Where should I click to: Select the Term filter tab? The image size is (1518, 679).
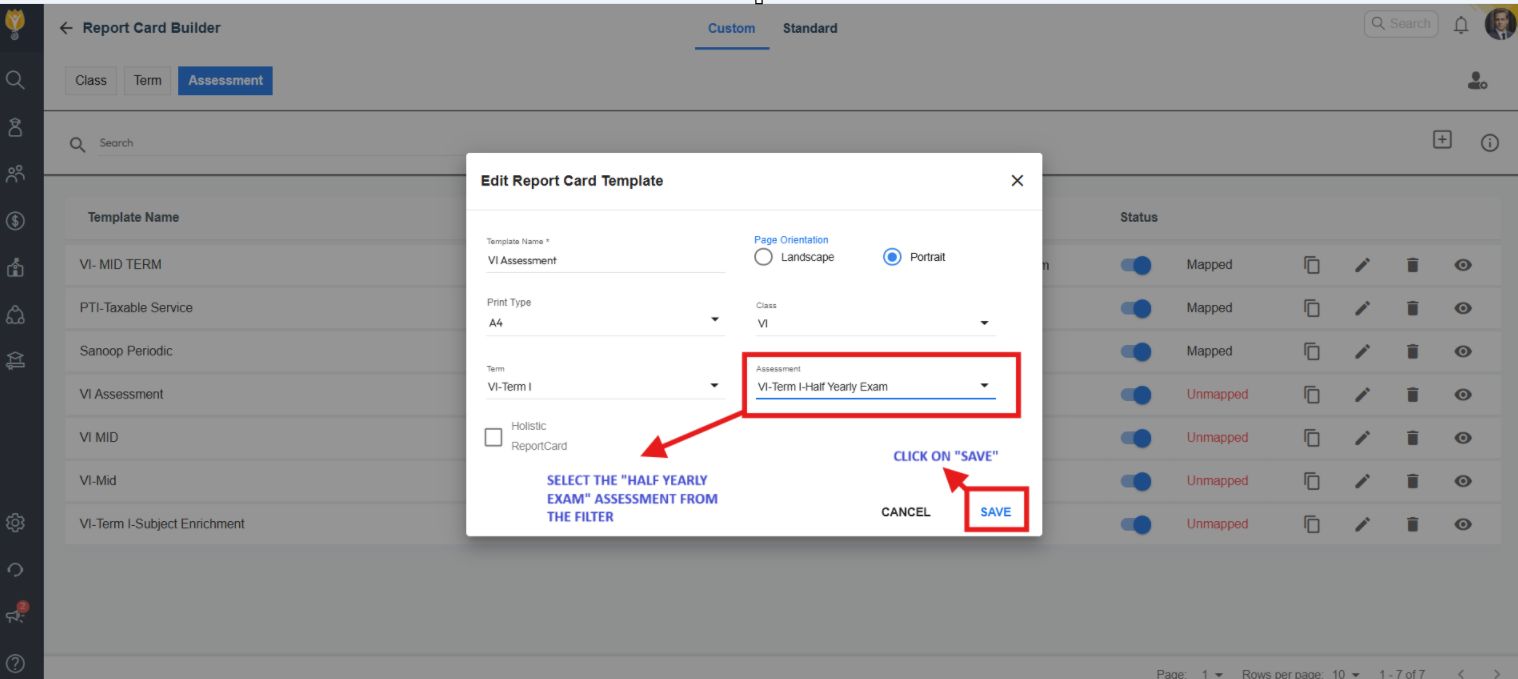click(x=147, y=81)
